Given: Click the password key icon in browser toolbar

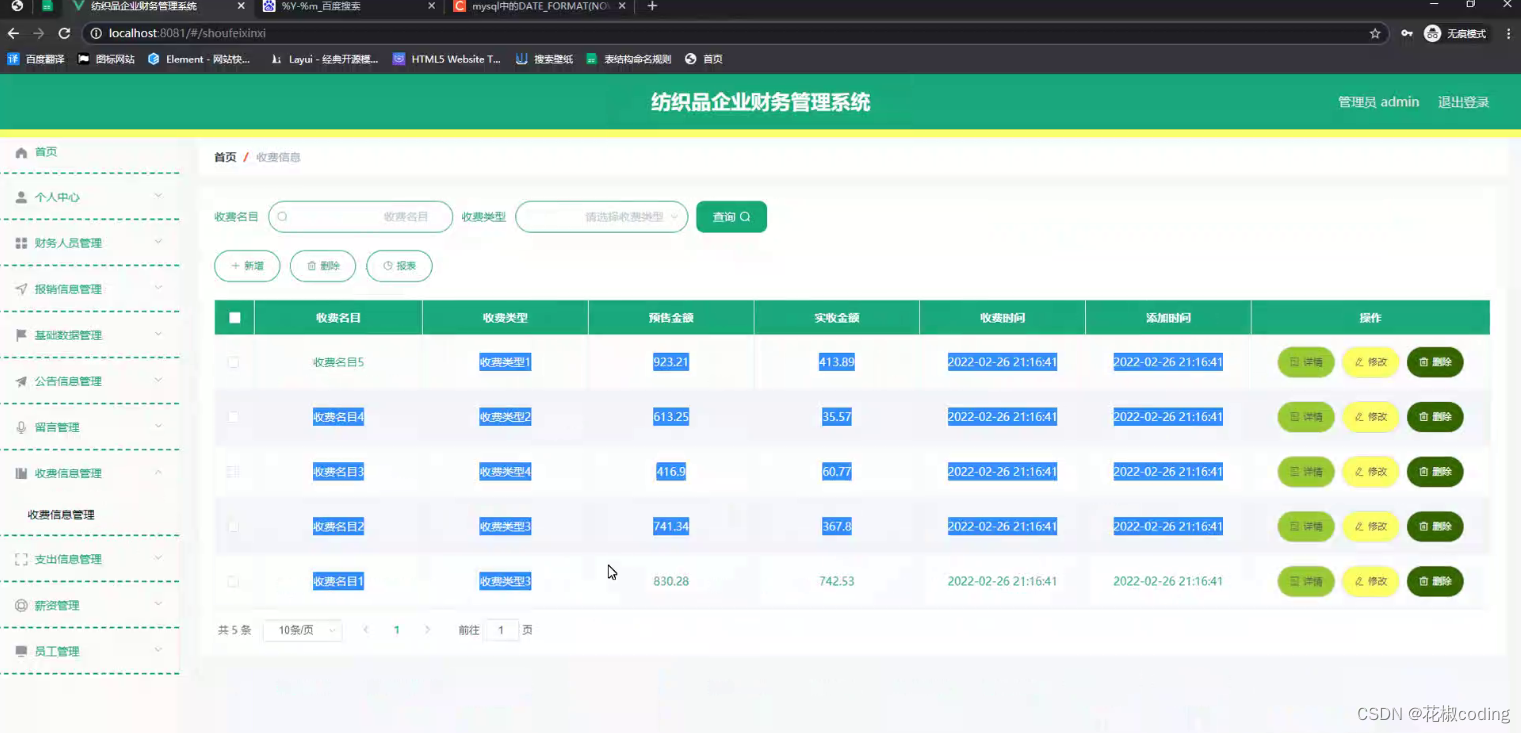Looking at the screenshot, I should (x=1407, y=33).
